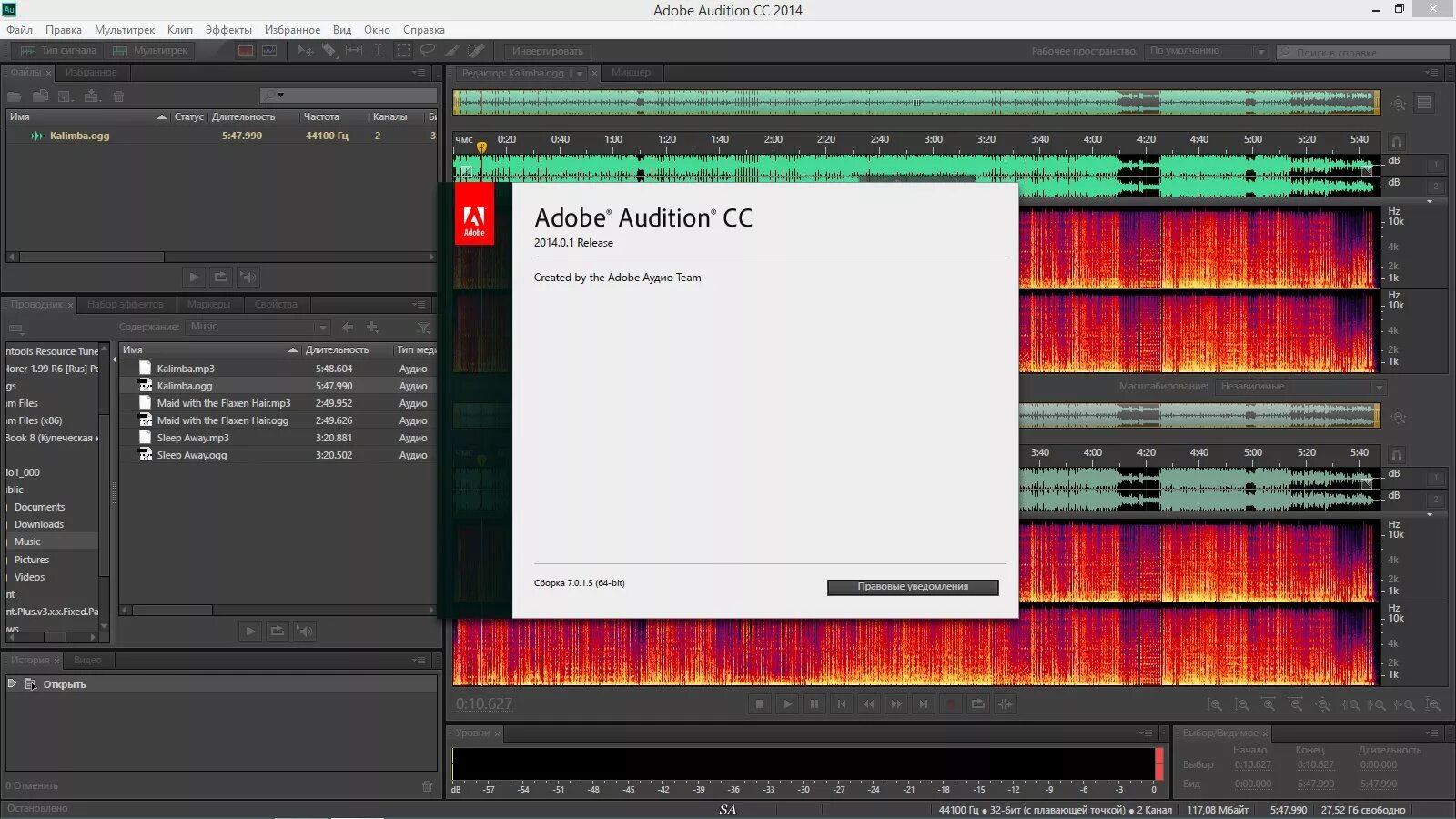Screen dimensions: 1456x819
Task: Toggle loop playback in Media Browser preview
Action: click(278, 631)
